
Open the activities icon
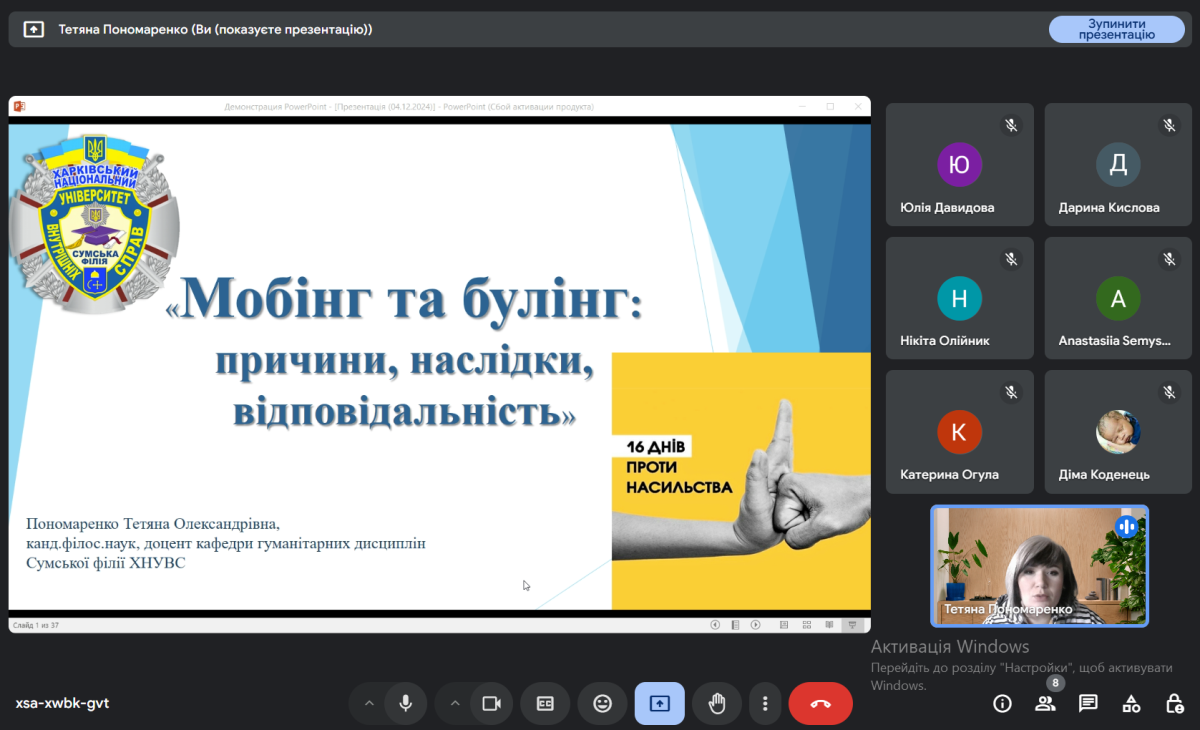click(x=1131, y=703)
